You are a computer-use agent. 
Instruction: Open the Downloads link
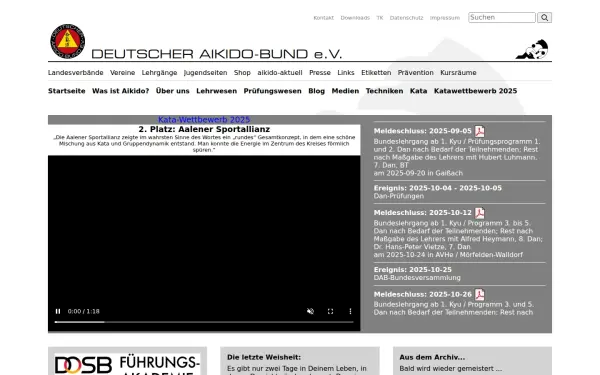tap(355, 18)
